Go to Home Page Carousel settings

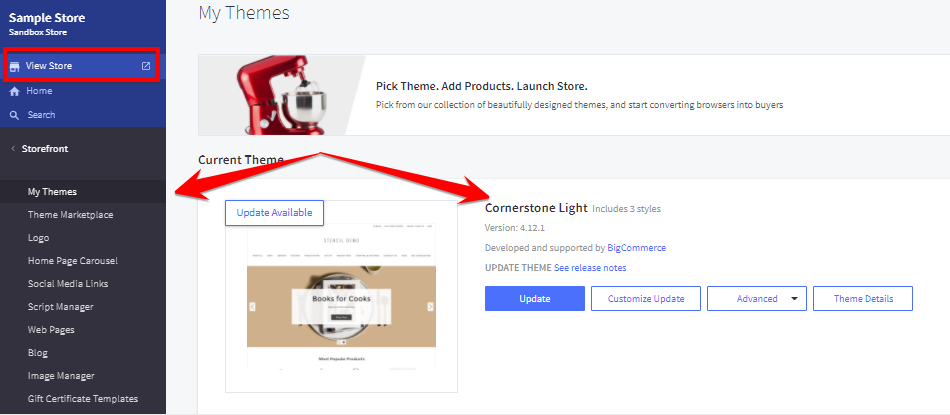(73, 261)
